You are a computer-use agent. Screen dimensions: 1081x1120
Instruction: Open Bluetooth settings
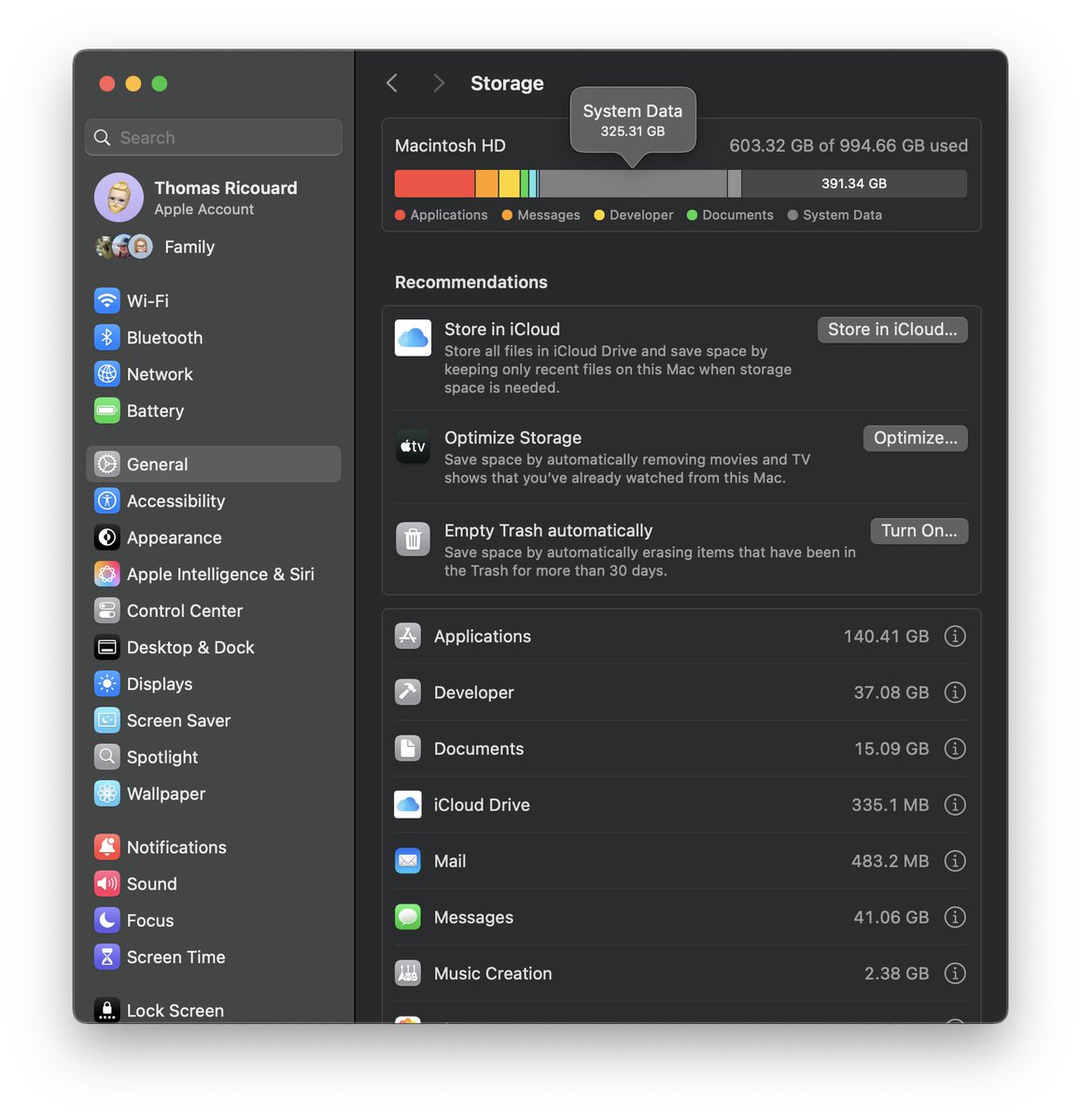(214, 337)
